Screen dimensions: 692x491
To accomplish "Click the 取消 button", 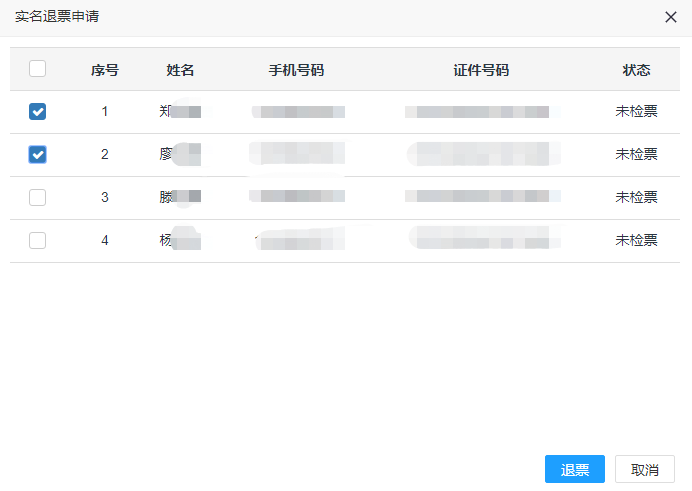I will (x=645, y=469).
